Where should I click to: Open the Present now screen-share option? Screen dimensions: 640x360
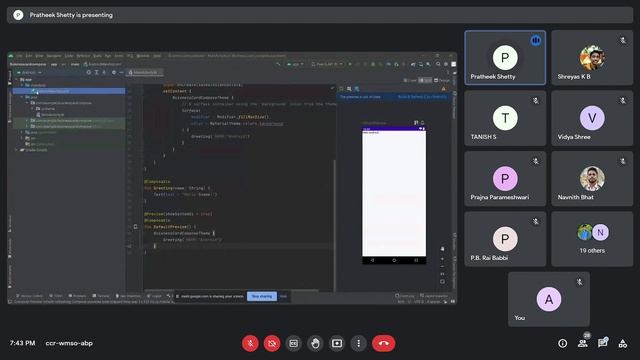337,343
